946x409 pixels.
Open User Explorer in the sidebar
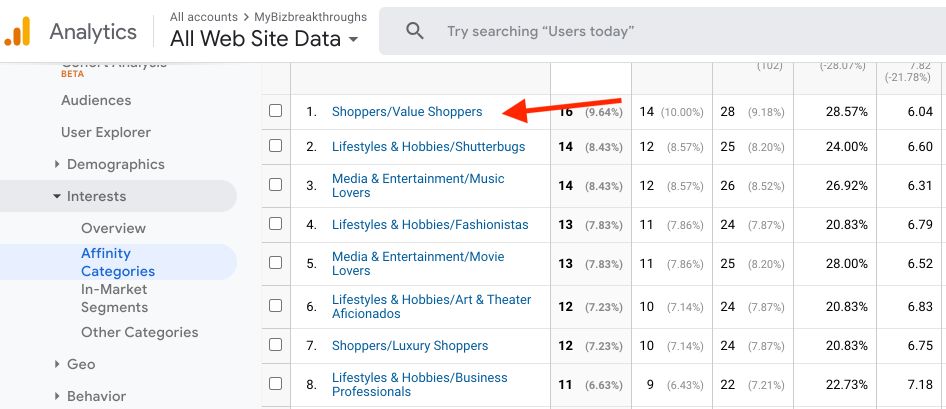pos(106,132)
